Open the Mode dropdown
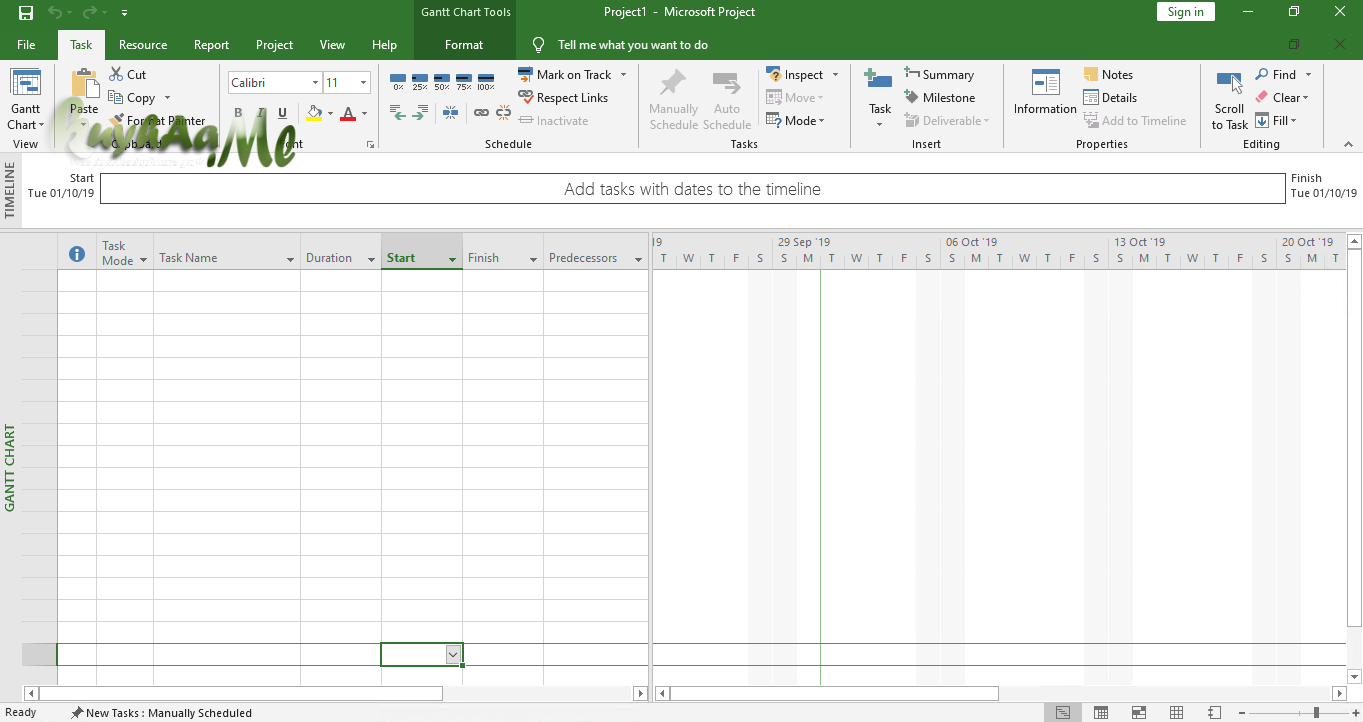Image resolution: width=1363 pixels, height=722 pixels. click(796, 121)
